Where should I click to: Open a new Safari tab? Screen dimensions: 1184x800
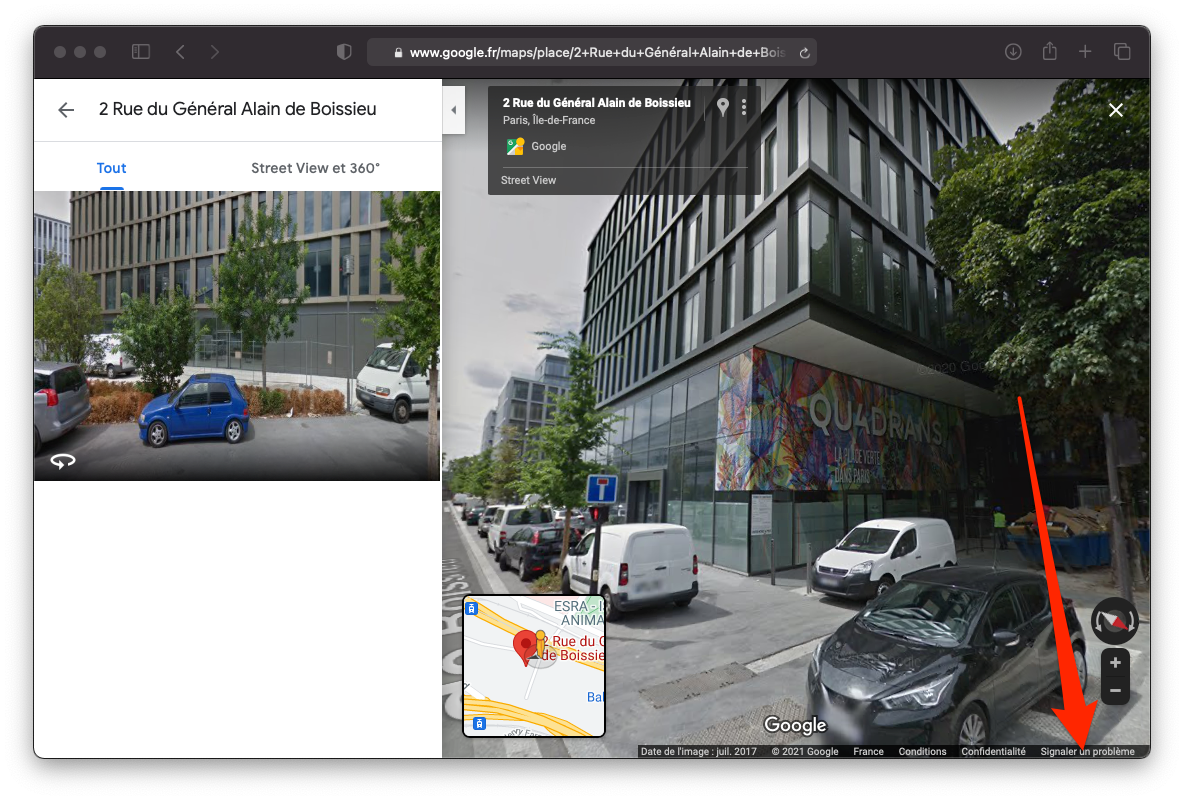click(1085, 51)
